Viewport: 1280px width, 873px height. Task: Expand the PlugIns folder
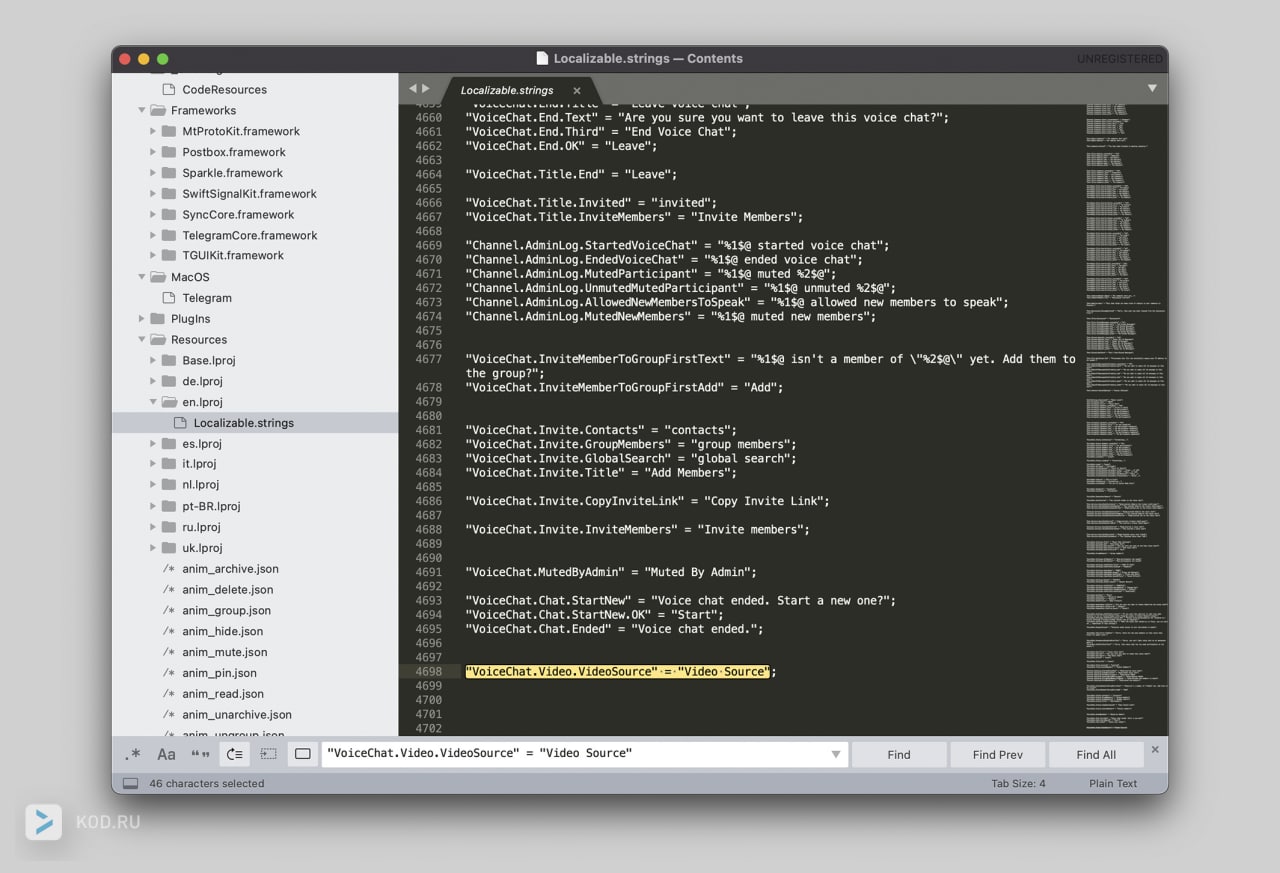pyautogui.click(x=142, y=319)
